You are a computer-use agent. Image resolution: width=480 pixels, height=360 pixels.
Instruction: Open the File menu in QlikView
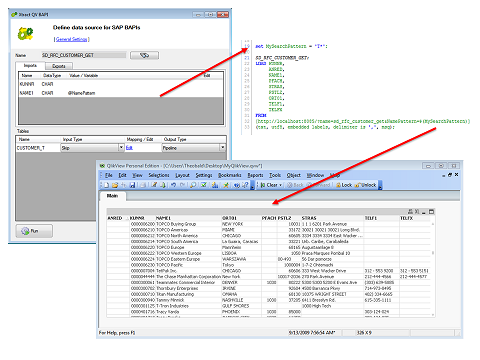tap(109, 175)
